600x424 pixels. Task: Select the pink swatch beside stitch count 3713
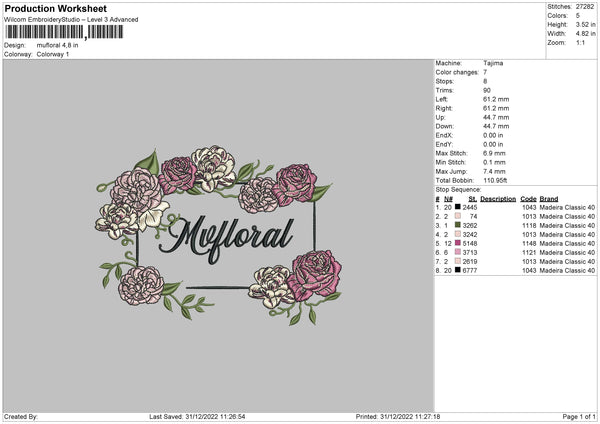458,252
